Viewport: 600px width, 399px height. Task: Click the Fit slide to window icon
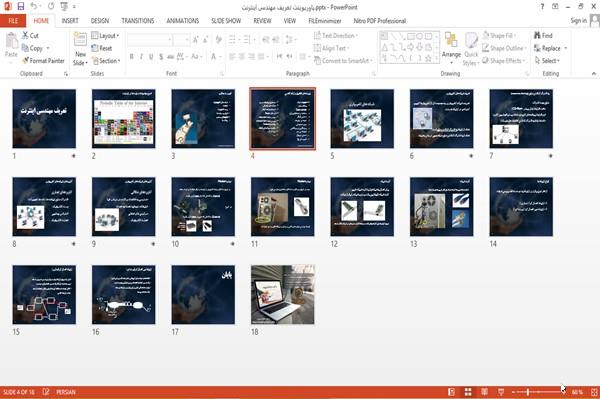point(594,392)
